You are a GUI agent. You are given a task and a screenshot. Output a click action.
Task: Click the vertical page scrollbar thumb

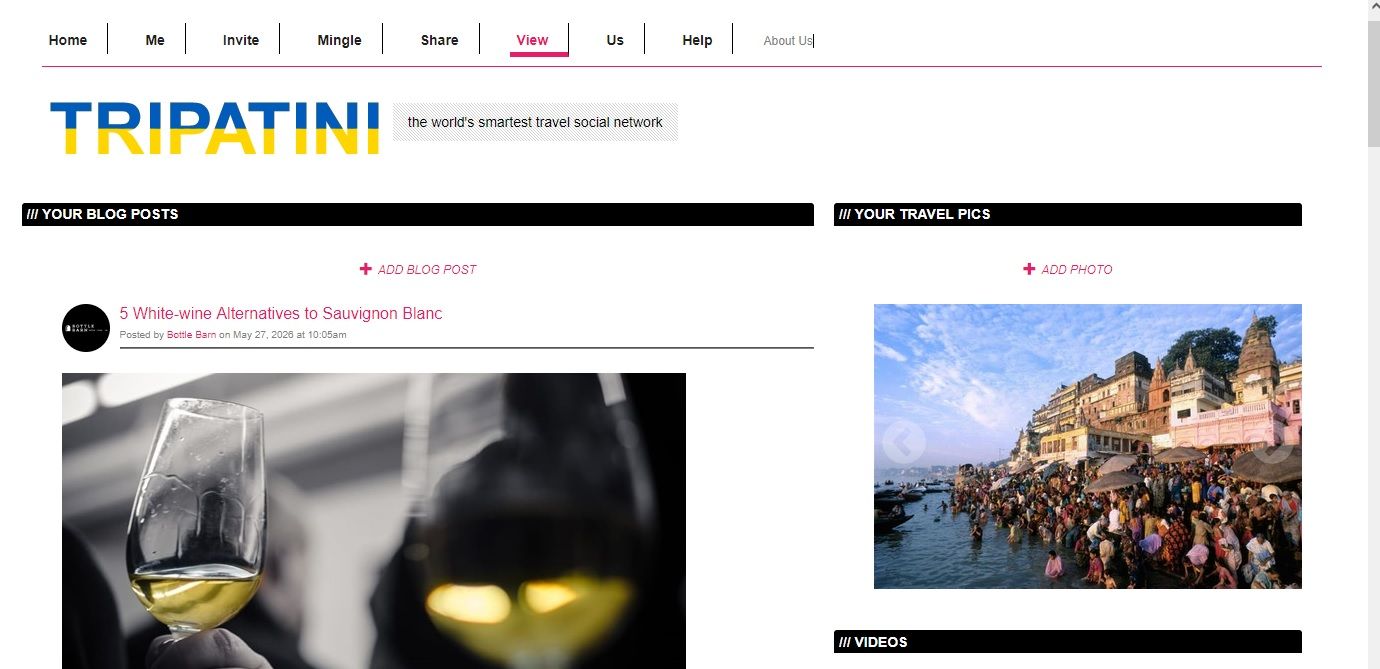click(1373, 85)
